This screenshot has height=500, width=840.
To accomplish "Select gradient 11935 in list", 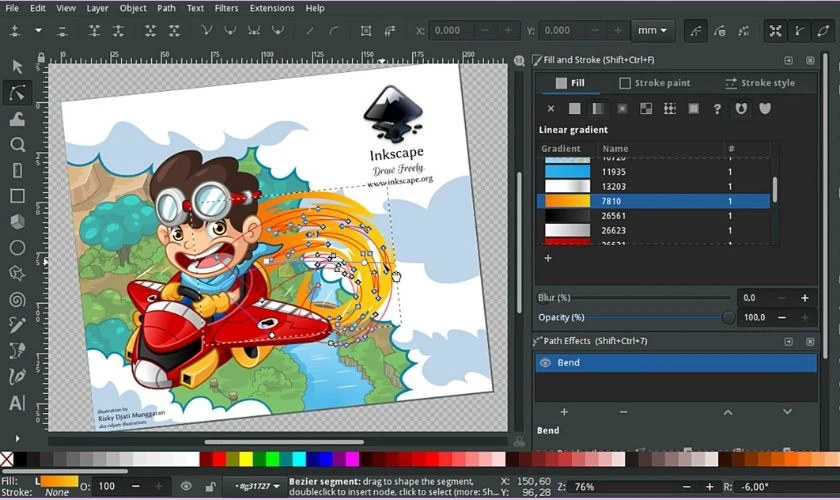I will 653,172.
